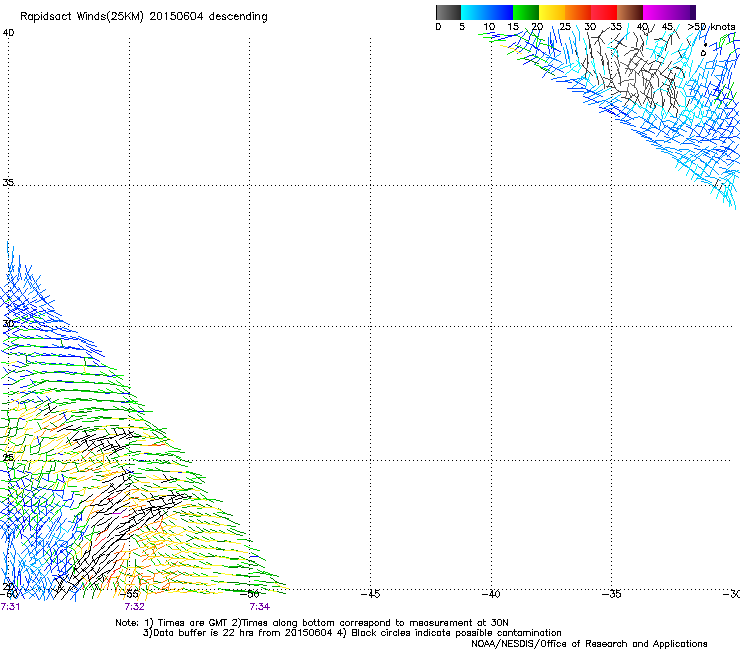
Task: Click the legend value 10
Action: [489, 27]
